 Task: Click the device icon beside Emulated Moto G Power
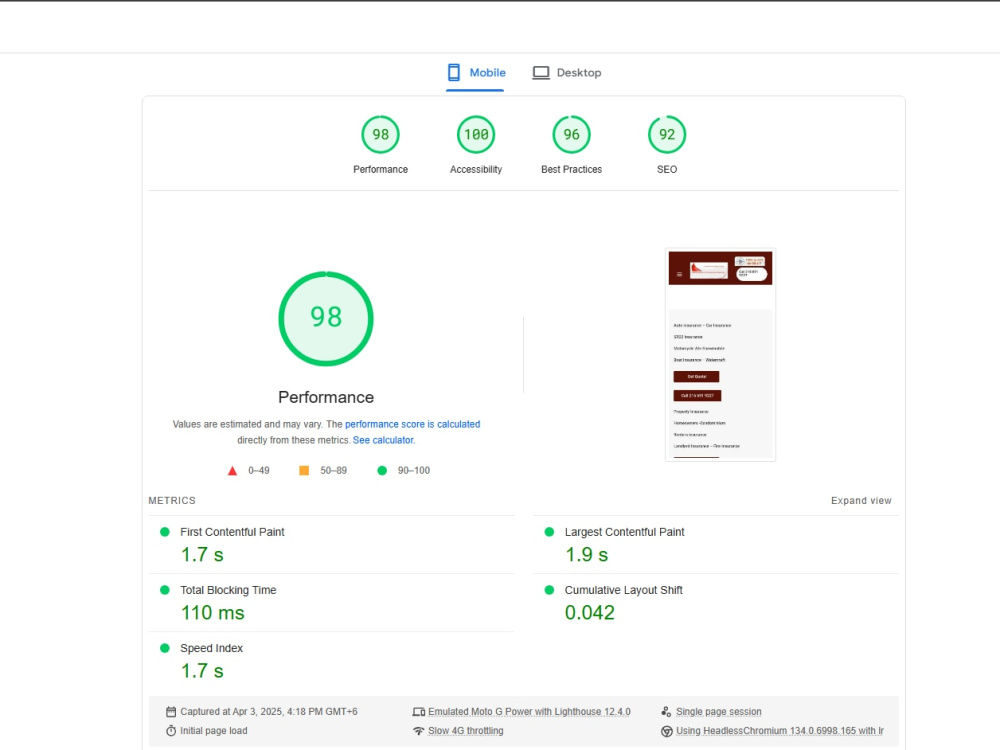(x=418, y=712)
